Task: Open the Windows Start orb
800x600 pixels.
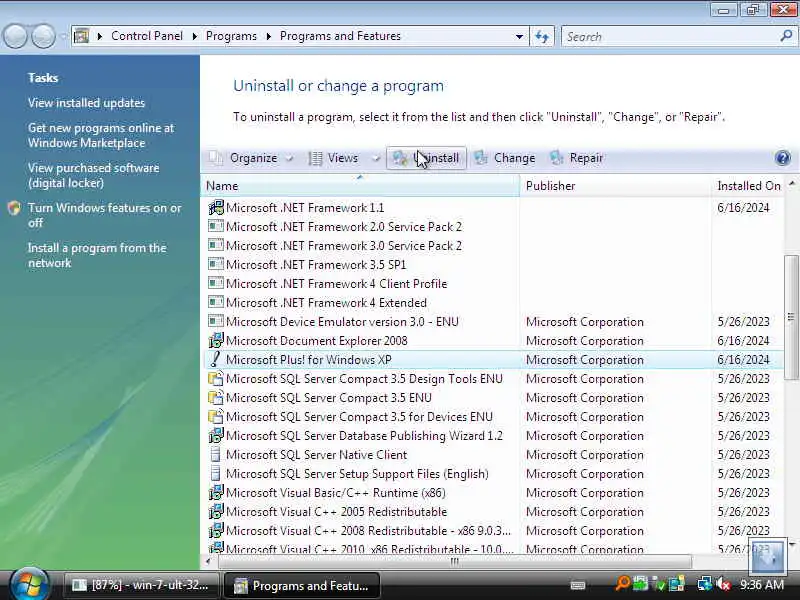Action: (x=29, y=585)
